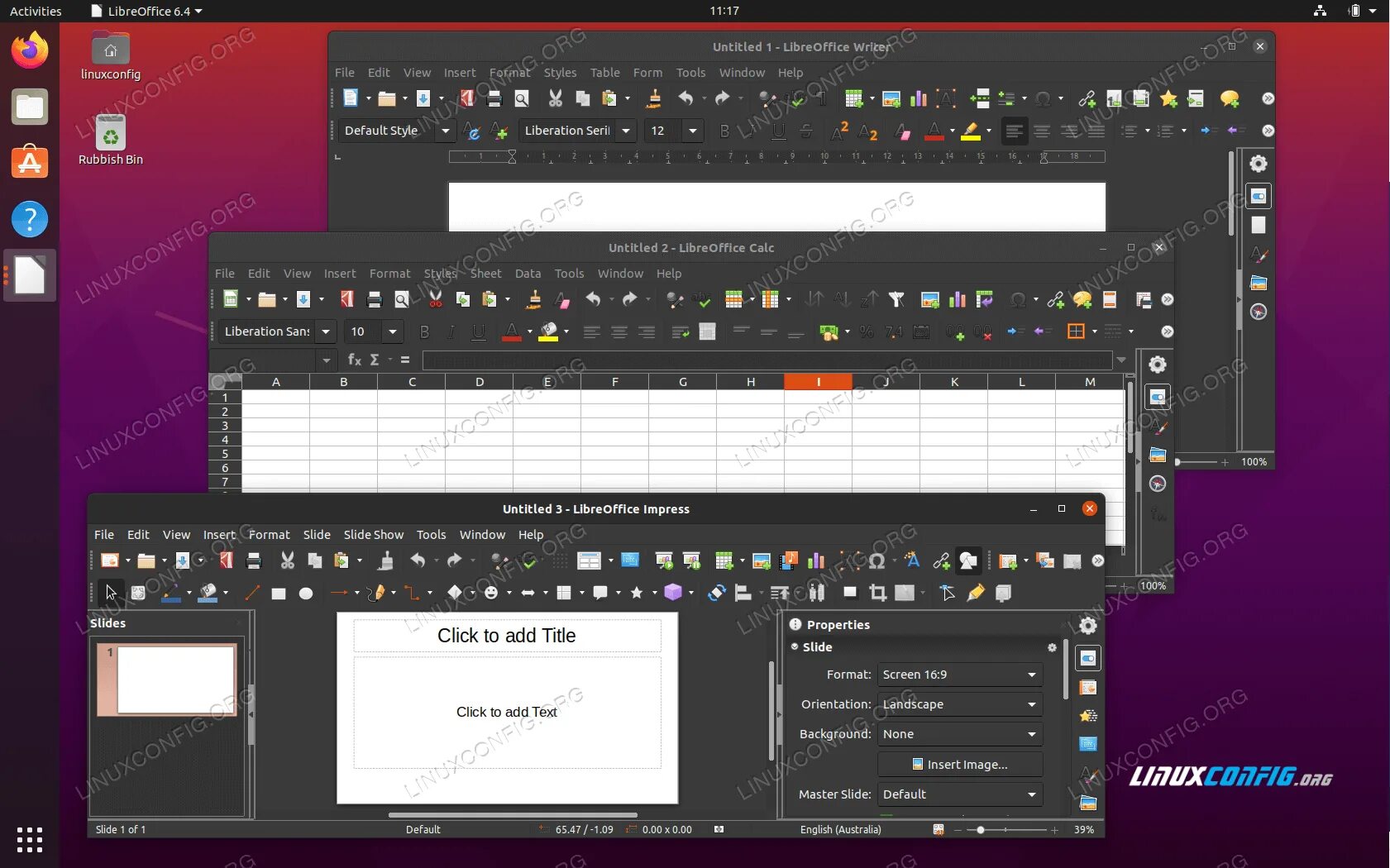Open Form menu in Writer
The width and height of the screenshot is (1390, 868).
(647, 73)
